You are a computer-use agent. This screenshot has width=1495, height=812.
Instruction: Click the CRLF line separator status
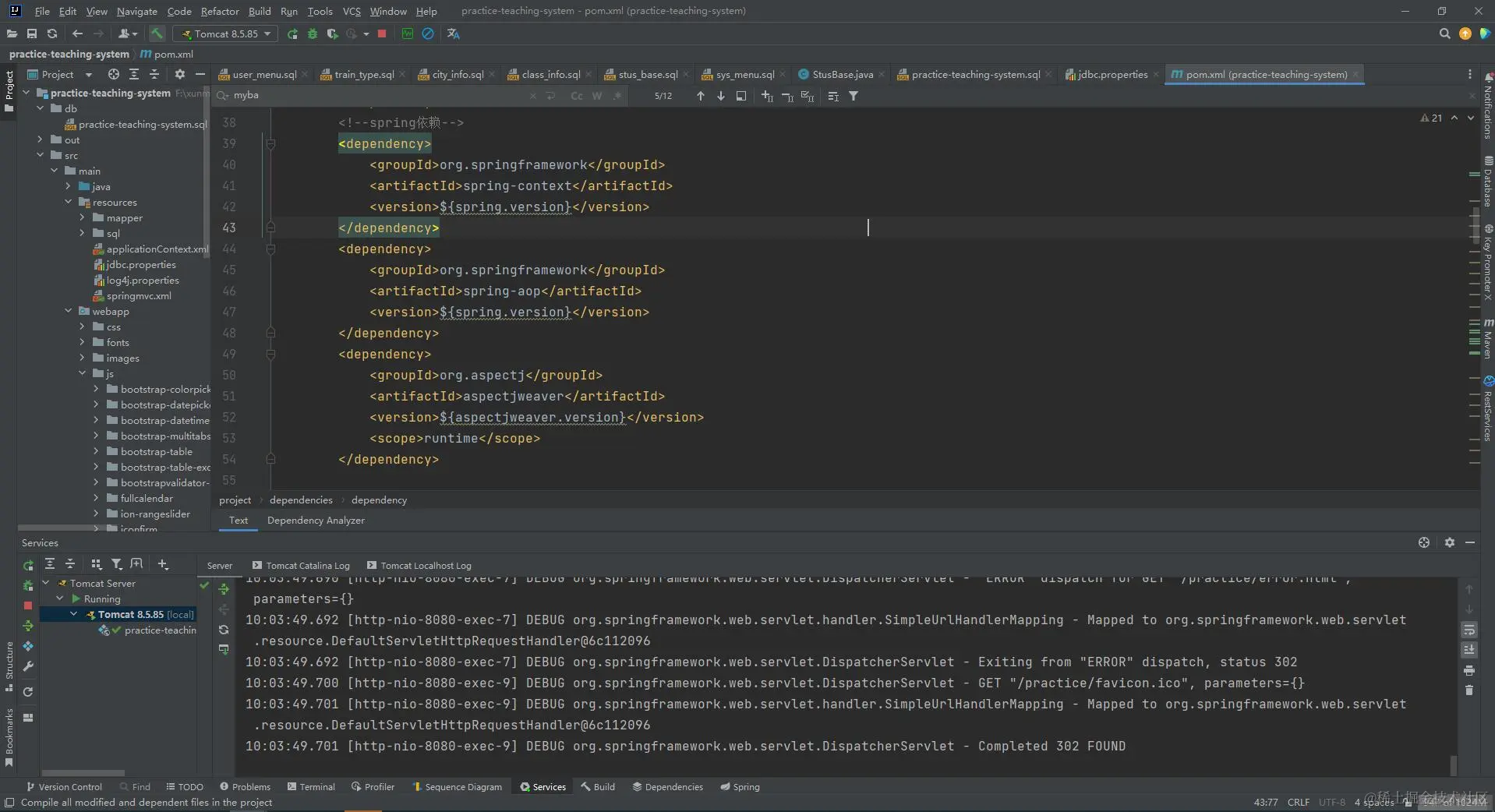[1298, 802]
